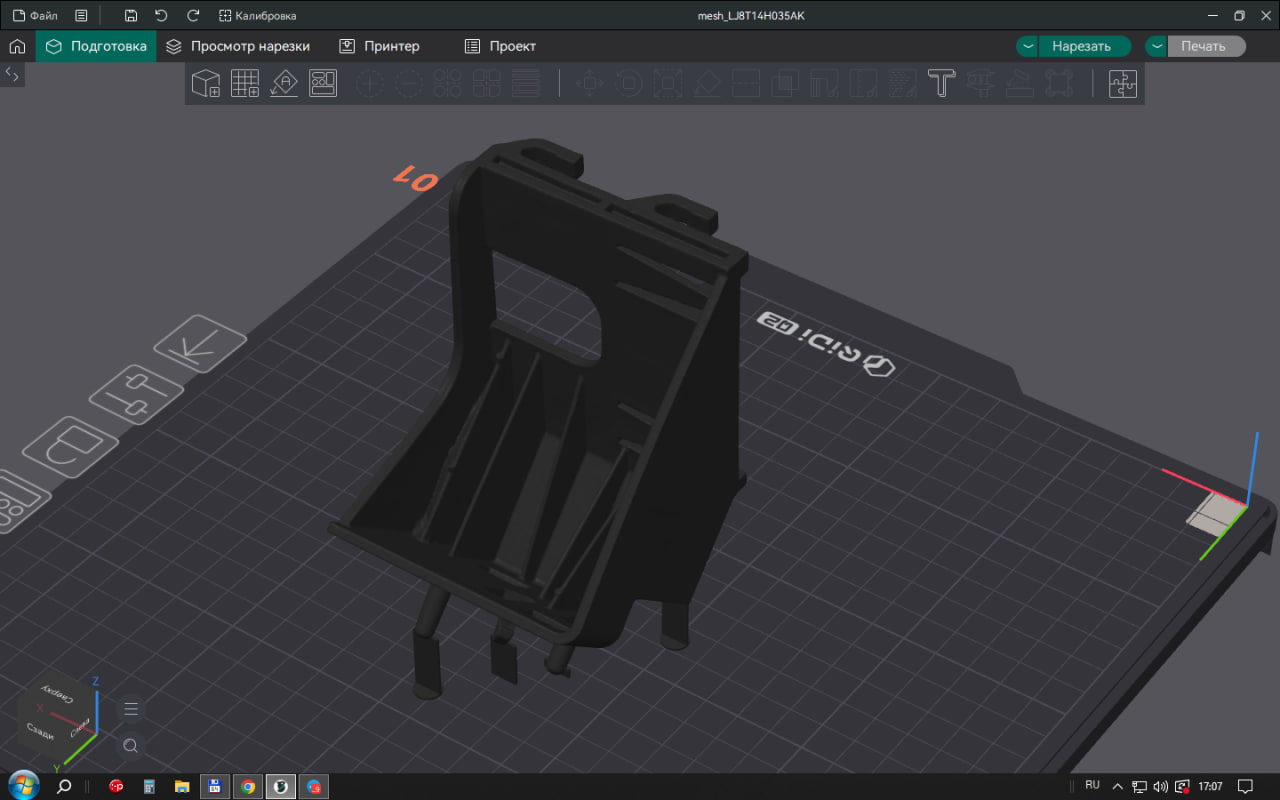
Task: Click the Нарезать slice button
Action: coord(1085,46)
